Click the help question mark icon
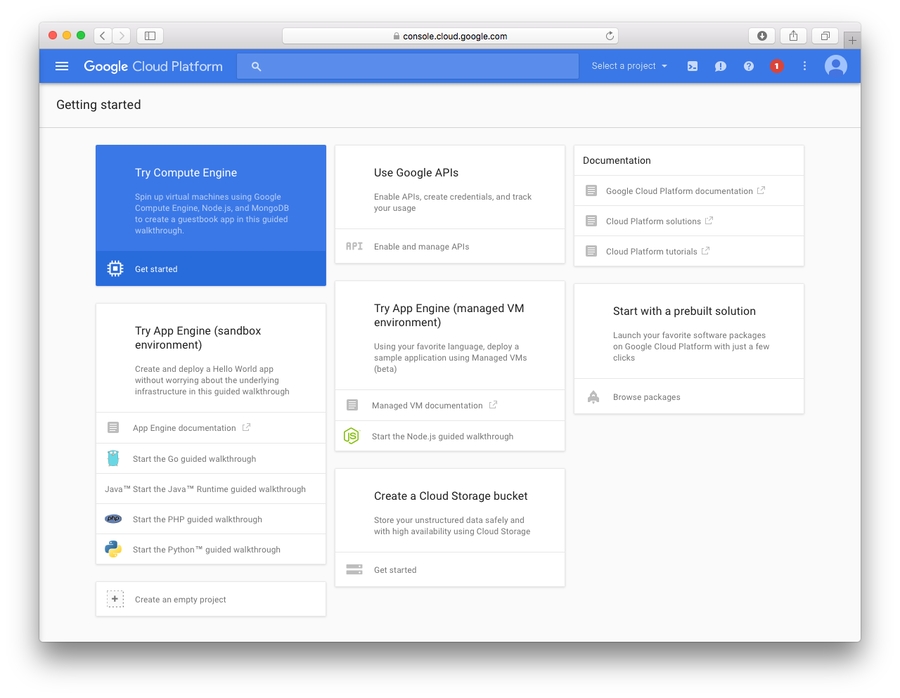Viewport: 900px width, 698px height. (748, 66)
